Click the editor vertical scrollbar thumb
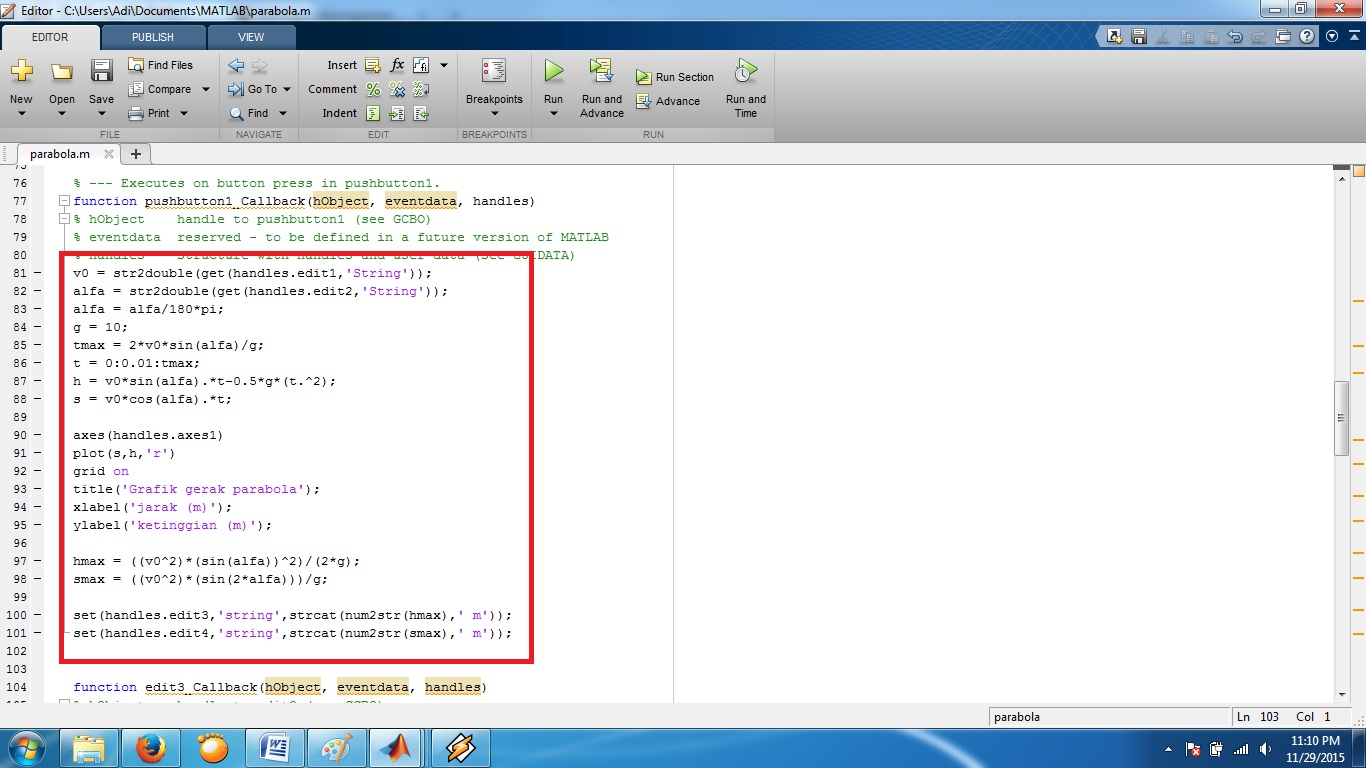This screenshot has width=1366, height=768. [x=1342, y=417]
